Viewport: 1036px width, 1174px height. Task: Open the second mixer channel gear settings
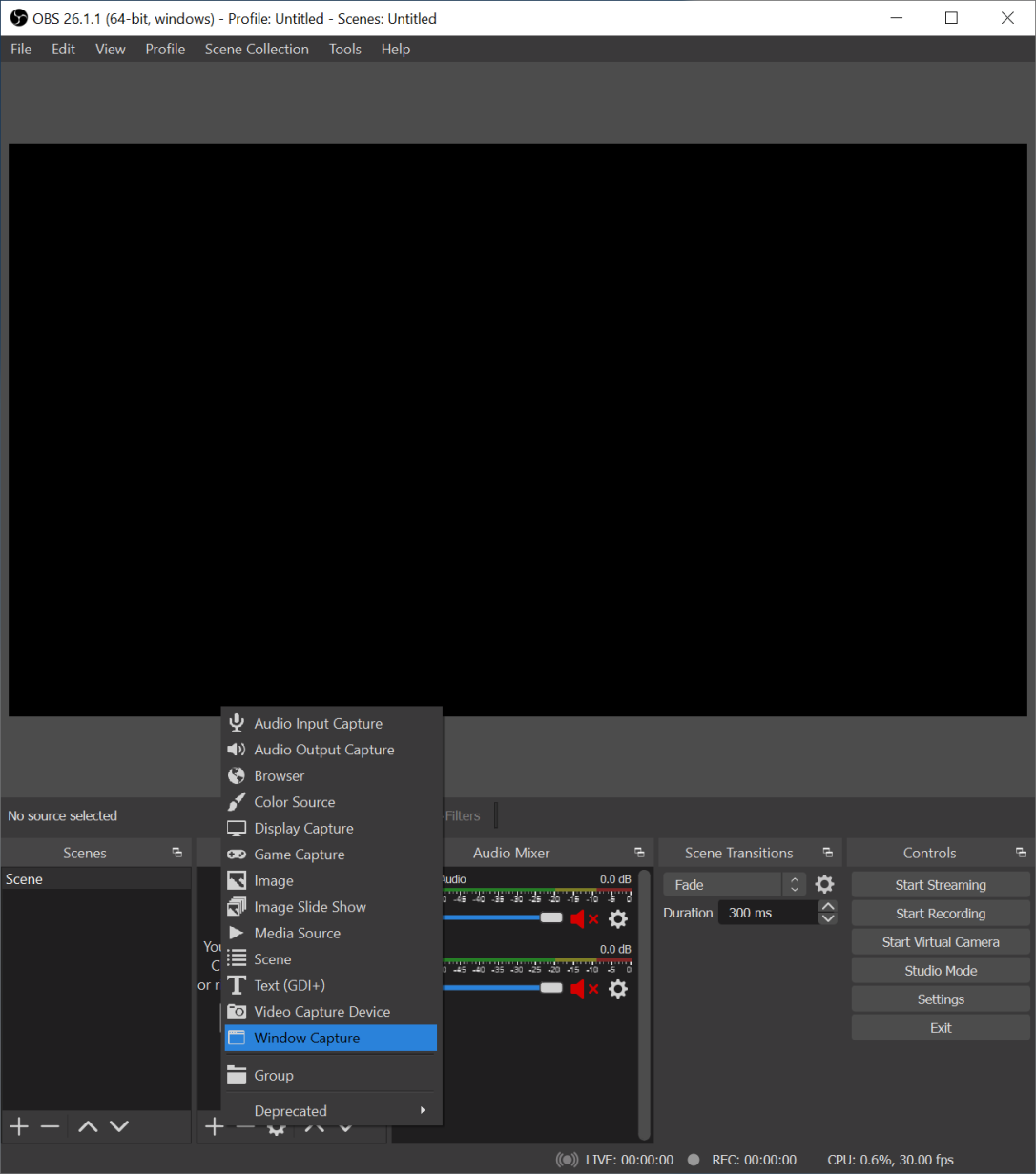(618, 989)
